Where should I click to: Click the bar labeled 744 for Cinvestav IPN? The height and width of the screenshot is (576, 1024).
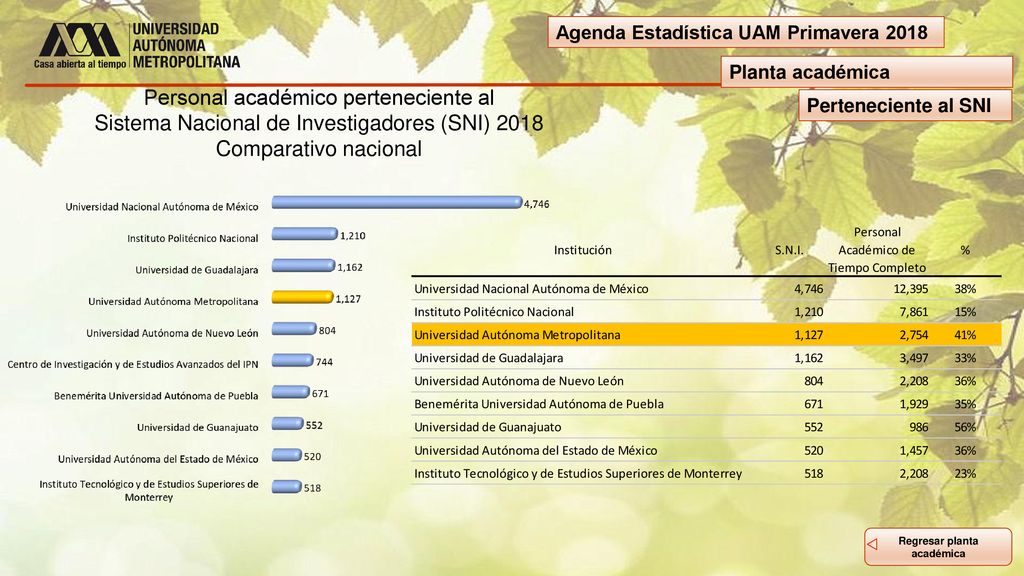tap(293, 360)
